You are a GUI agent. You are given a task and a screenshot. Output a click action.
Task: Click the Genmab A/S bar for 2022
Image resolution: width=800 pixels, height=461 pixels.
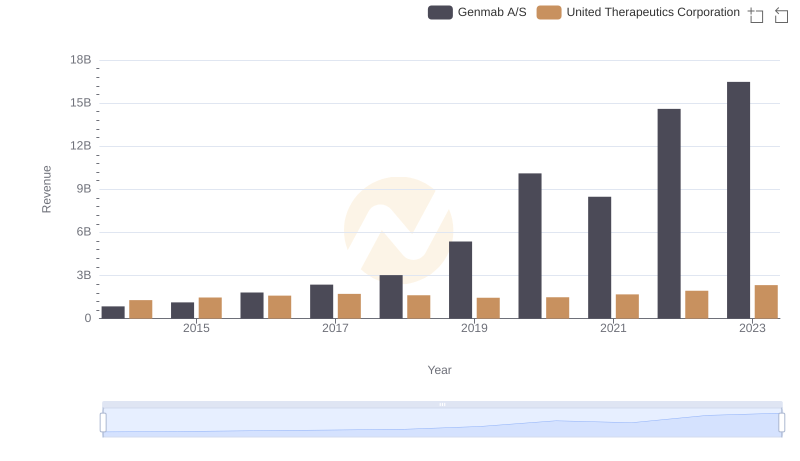[669, 214]
